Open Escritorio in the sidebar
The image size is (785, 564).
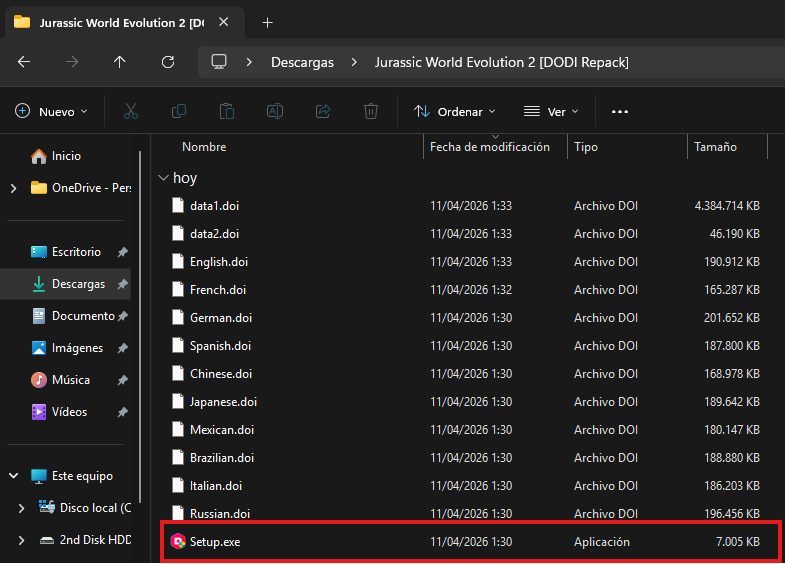(66, 252)
